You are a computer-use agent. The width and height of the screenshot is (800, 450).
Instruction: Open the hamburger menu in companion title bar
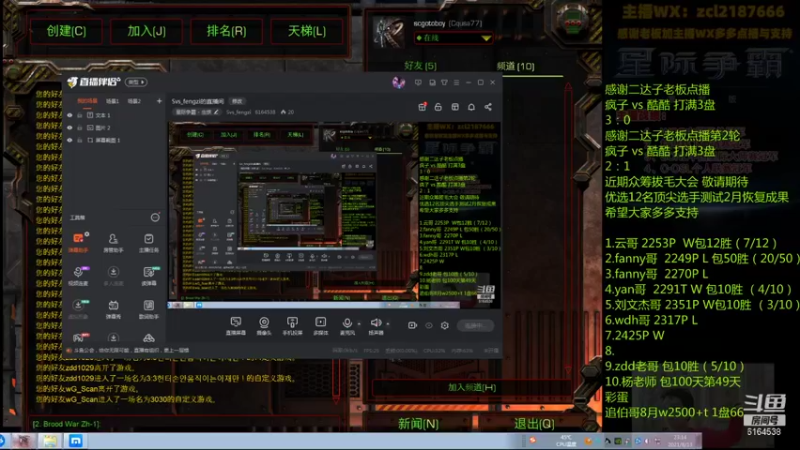(x=456, y=82)
